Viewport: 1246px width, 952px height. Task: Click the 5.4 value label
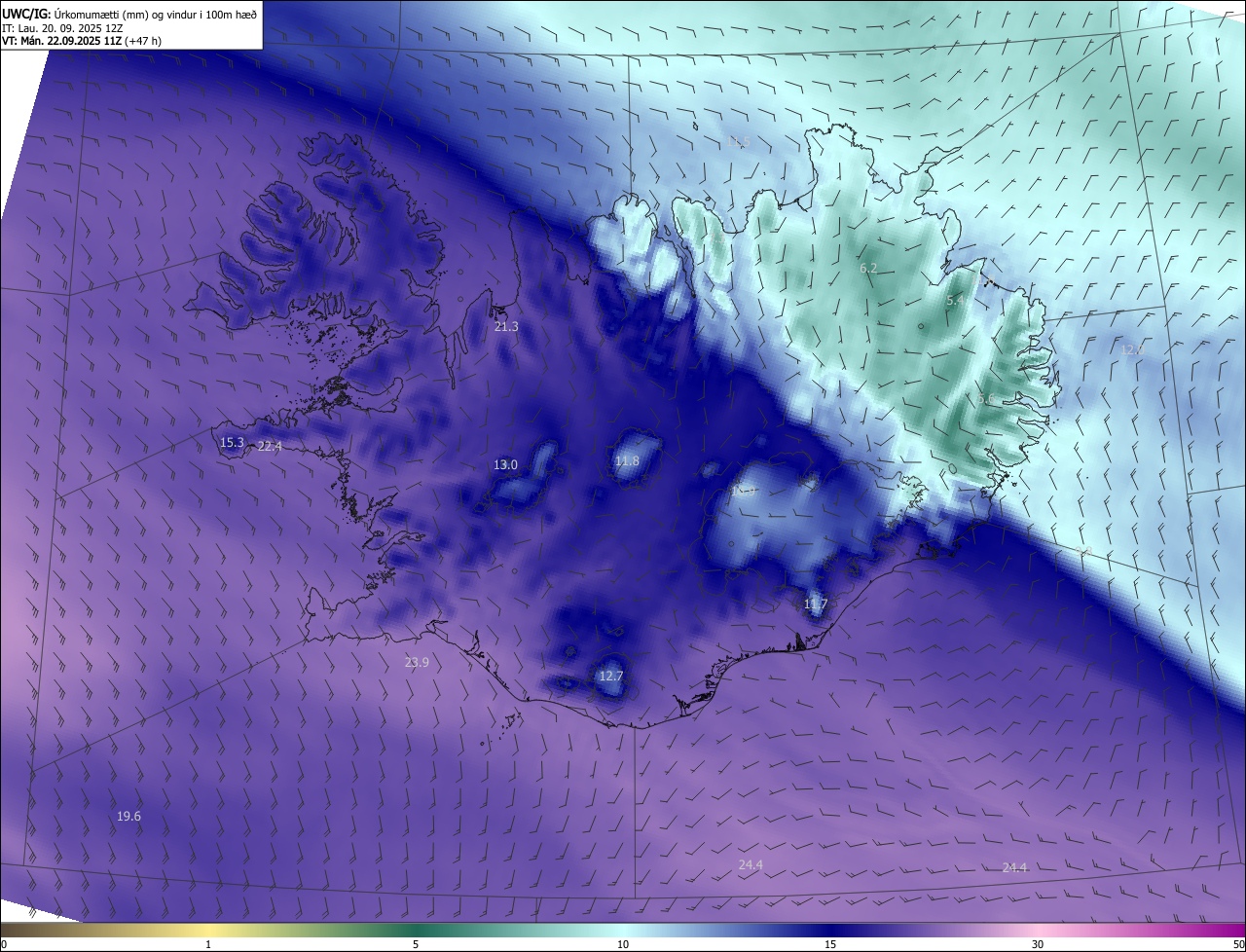click(956, 302)
